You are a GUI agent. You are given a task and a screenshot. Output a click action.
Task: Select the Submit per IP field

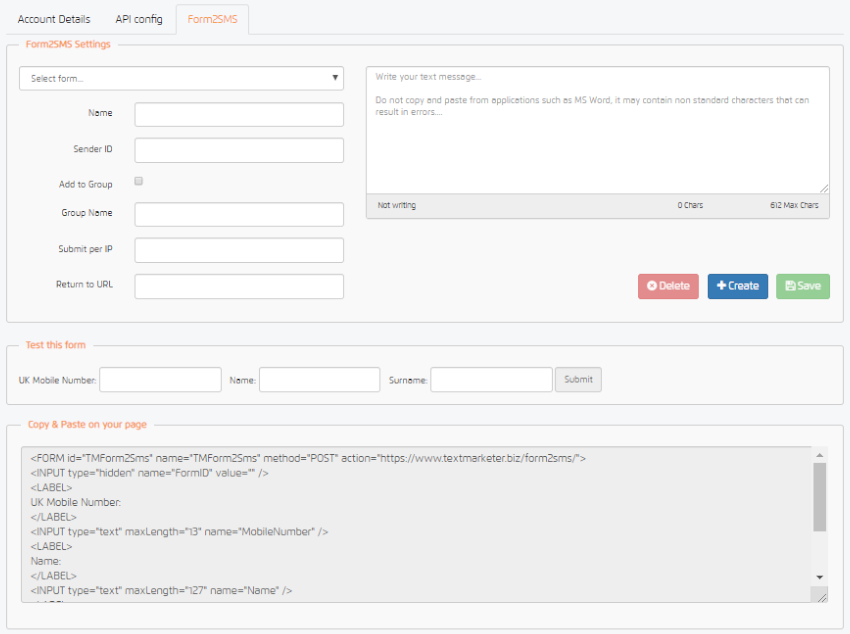(x=239, y=250)
